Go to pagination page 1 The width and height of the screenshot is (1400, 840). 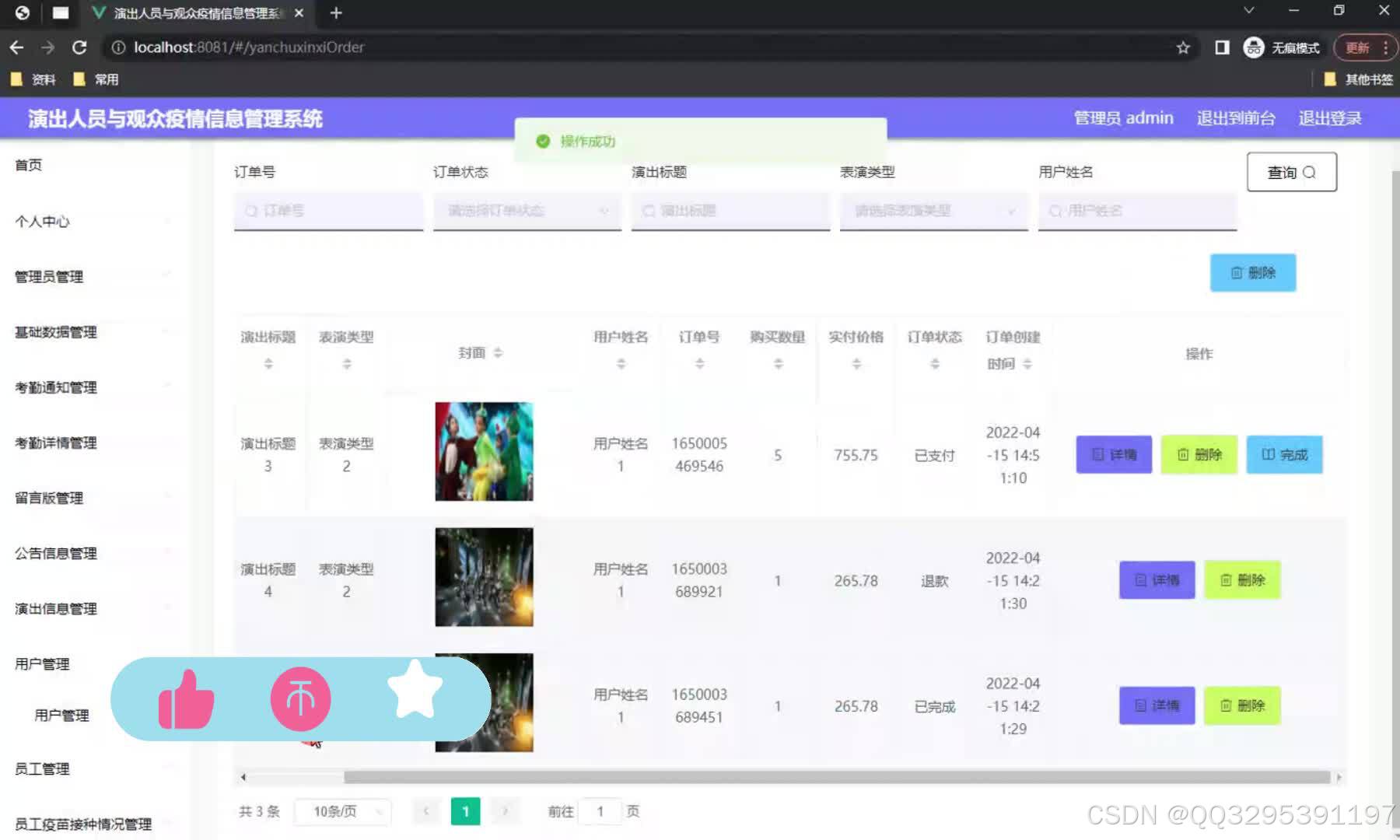(x=465, y=811)
